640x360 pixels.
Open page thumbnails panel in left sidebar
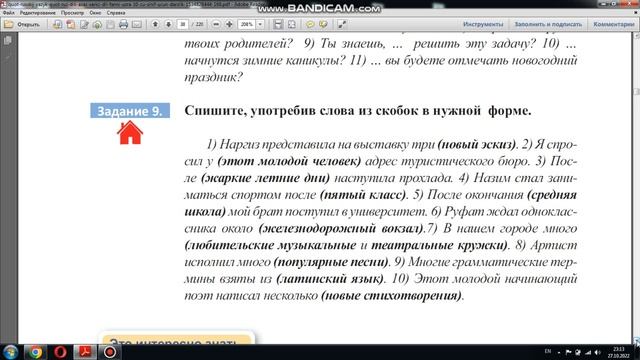click(7, 40)
